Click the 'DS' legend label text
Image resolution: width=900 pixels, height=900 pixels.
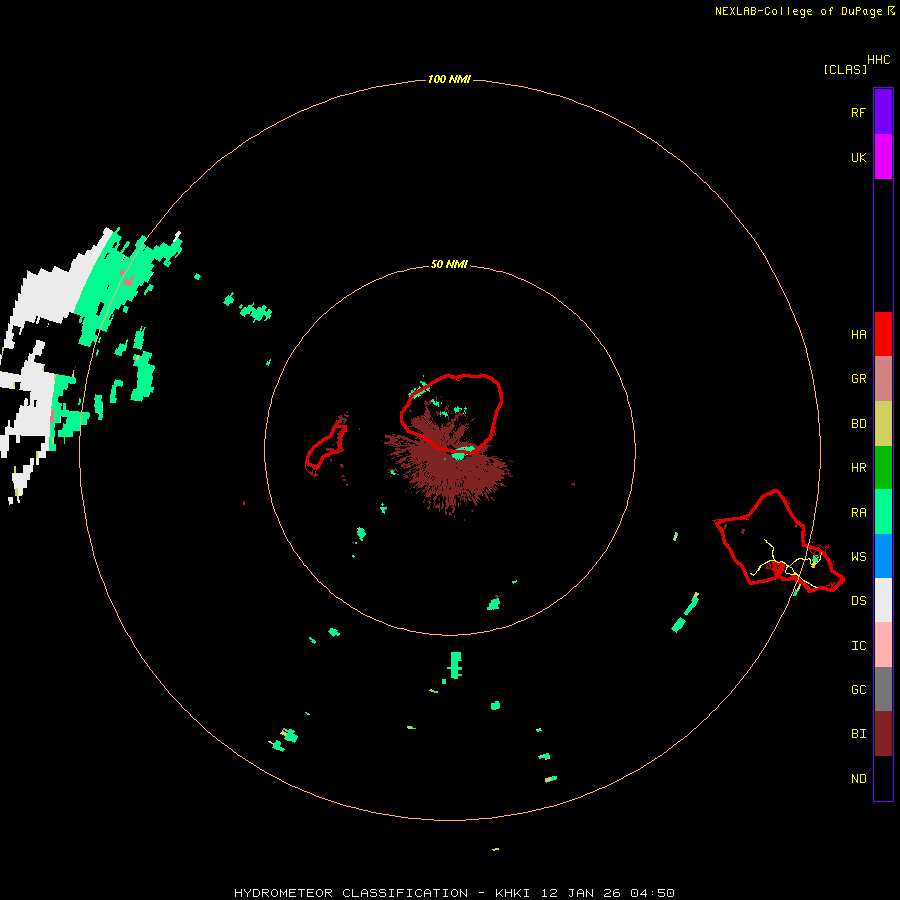coord(858,601)
